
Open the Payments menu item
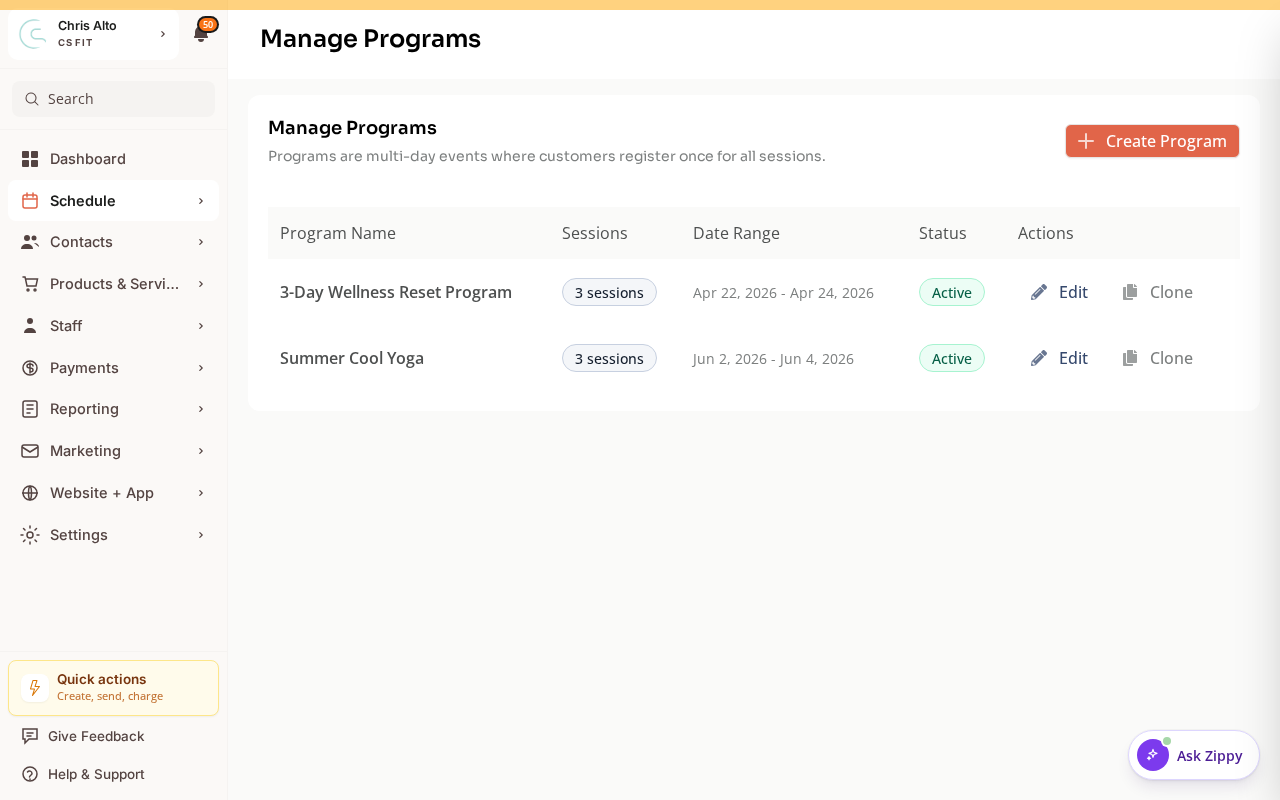[x=113, y=368]
